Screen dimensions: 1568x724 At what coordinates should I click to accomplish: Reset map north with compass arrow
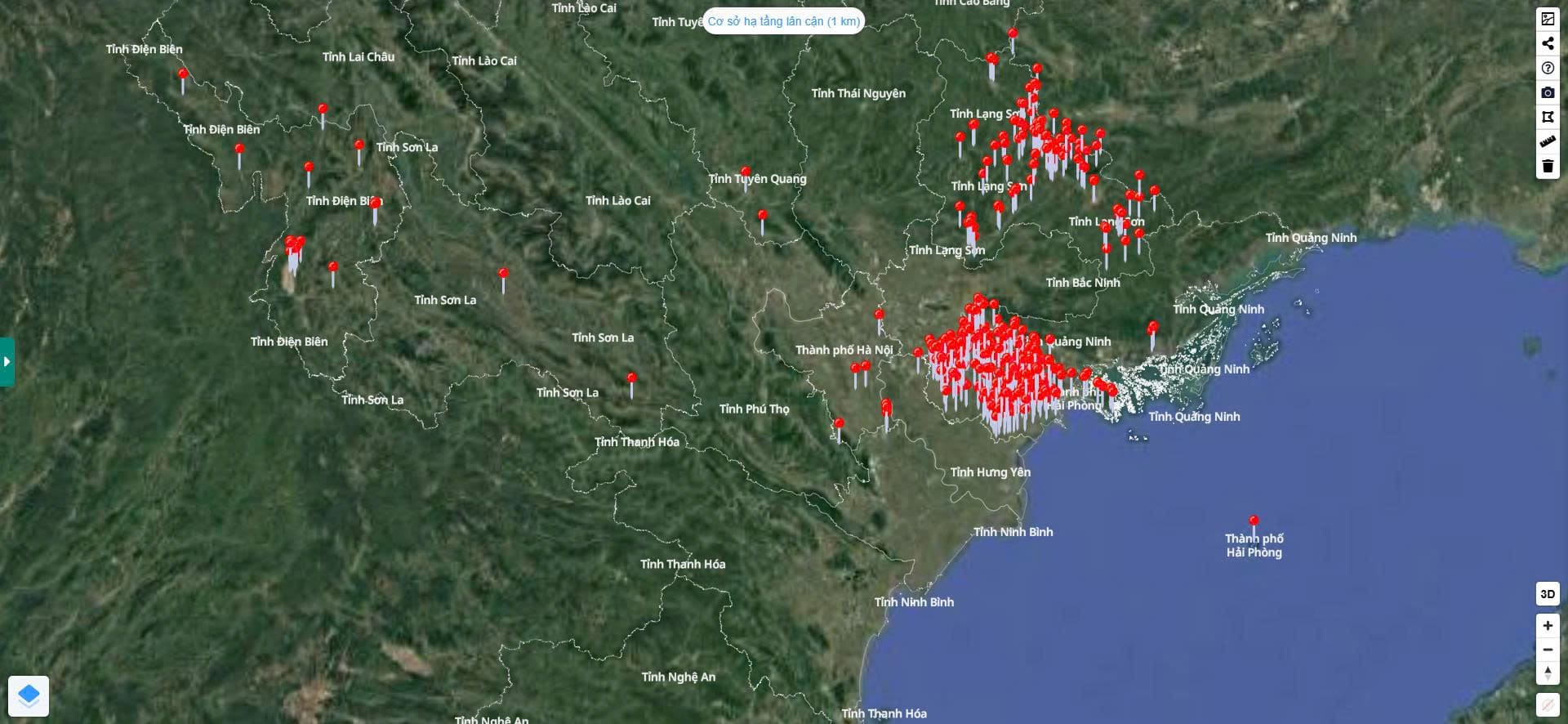1548,673
